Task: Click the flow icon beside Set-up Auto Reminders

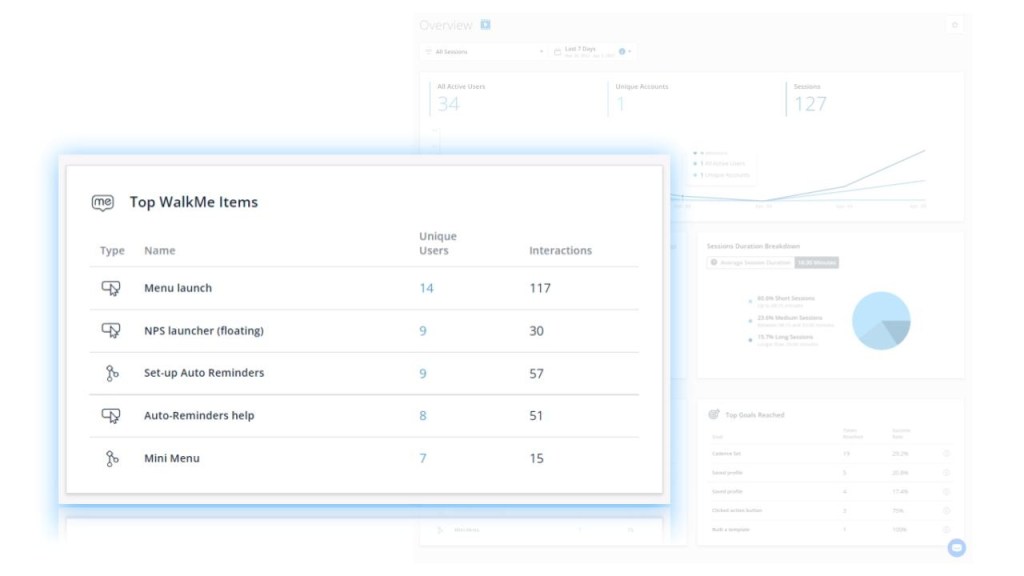Action: (111, 373)
